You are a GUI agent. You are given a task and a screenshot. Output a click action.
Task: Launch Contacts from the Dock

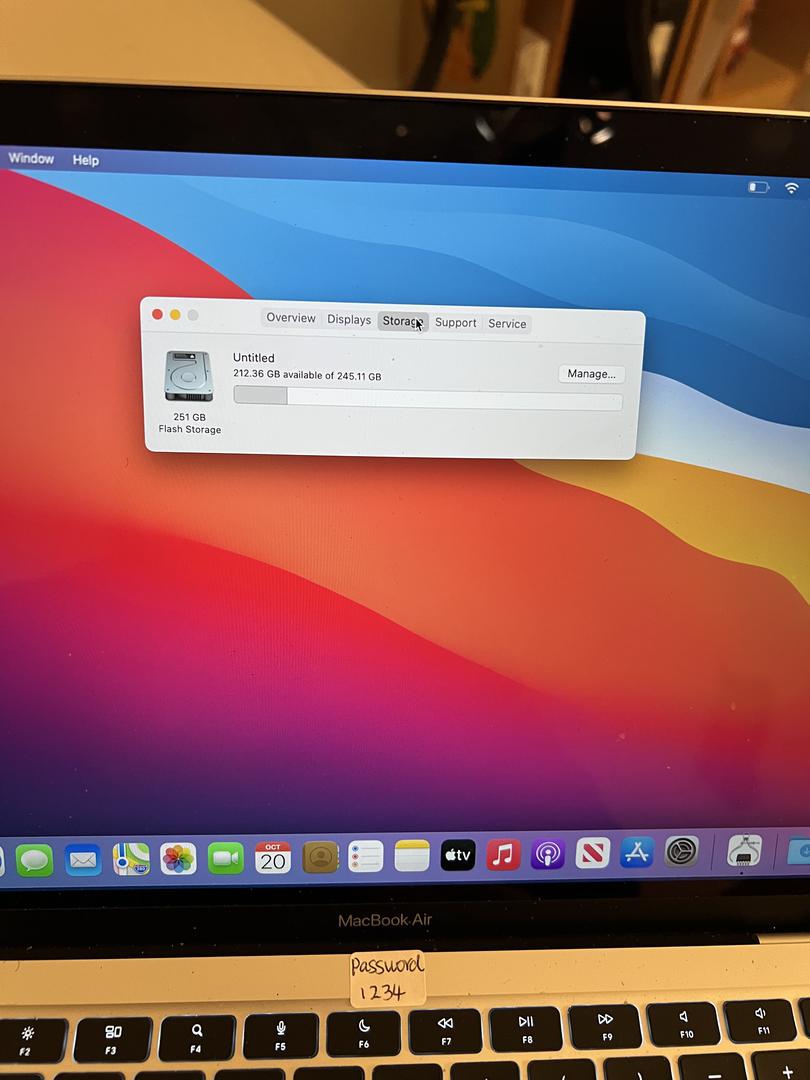point(320,857)
